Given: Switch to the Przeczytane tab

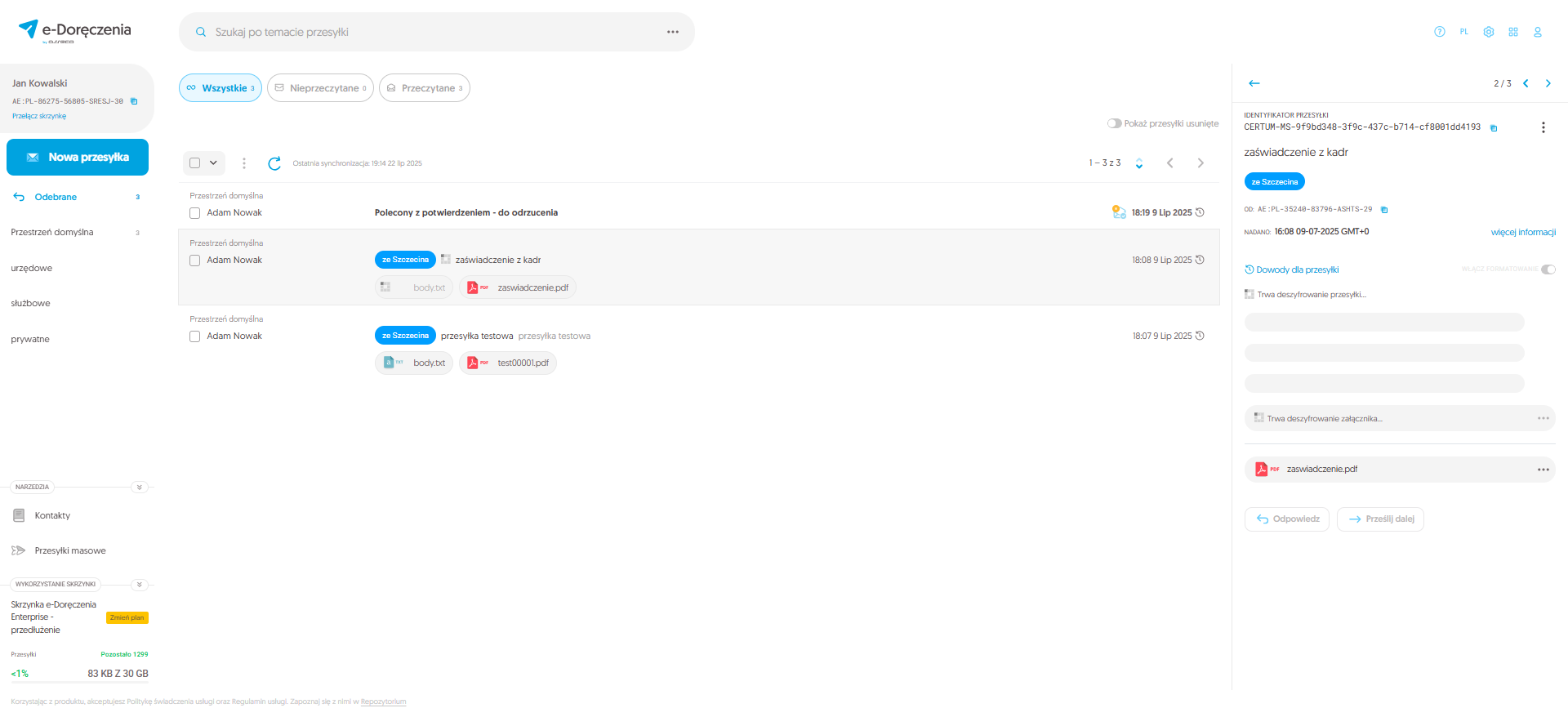Looking at the screenshot, I should (424, 88).
